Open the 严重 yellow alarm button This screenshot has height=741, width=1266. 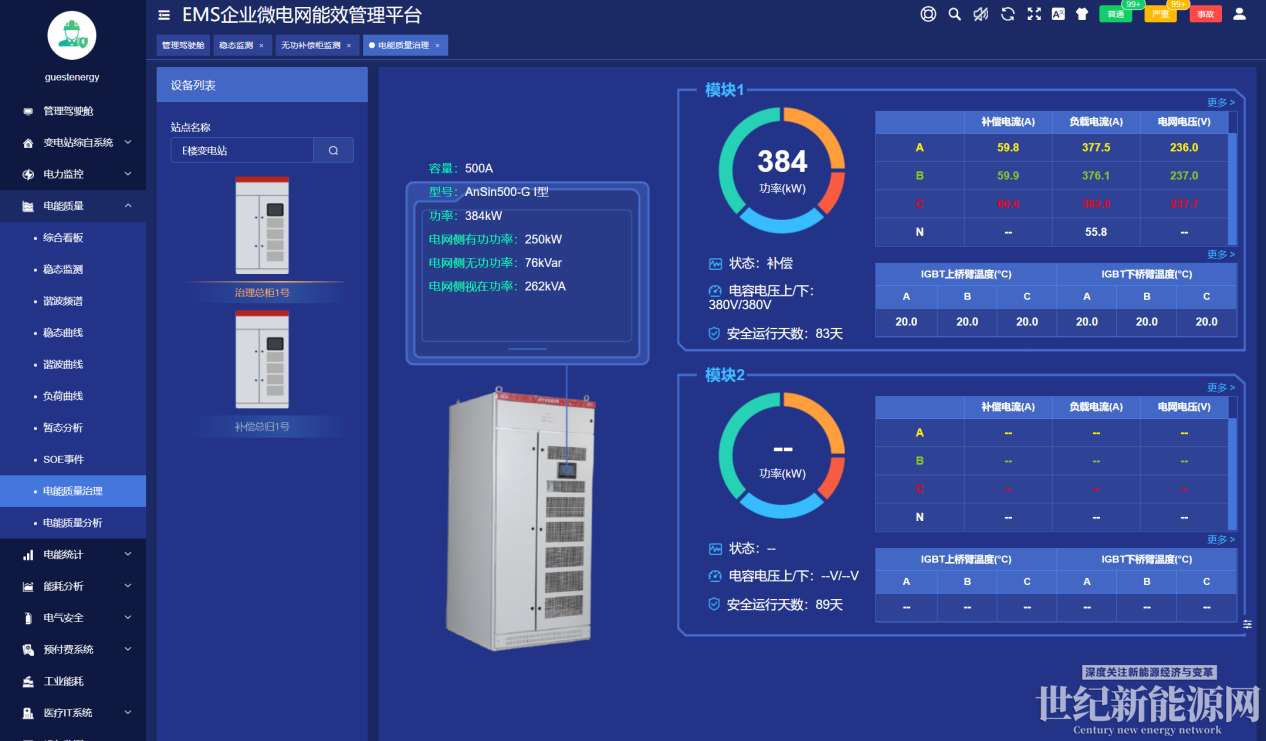click(x=1160, y=14)
